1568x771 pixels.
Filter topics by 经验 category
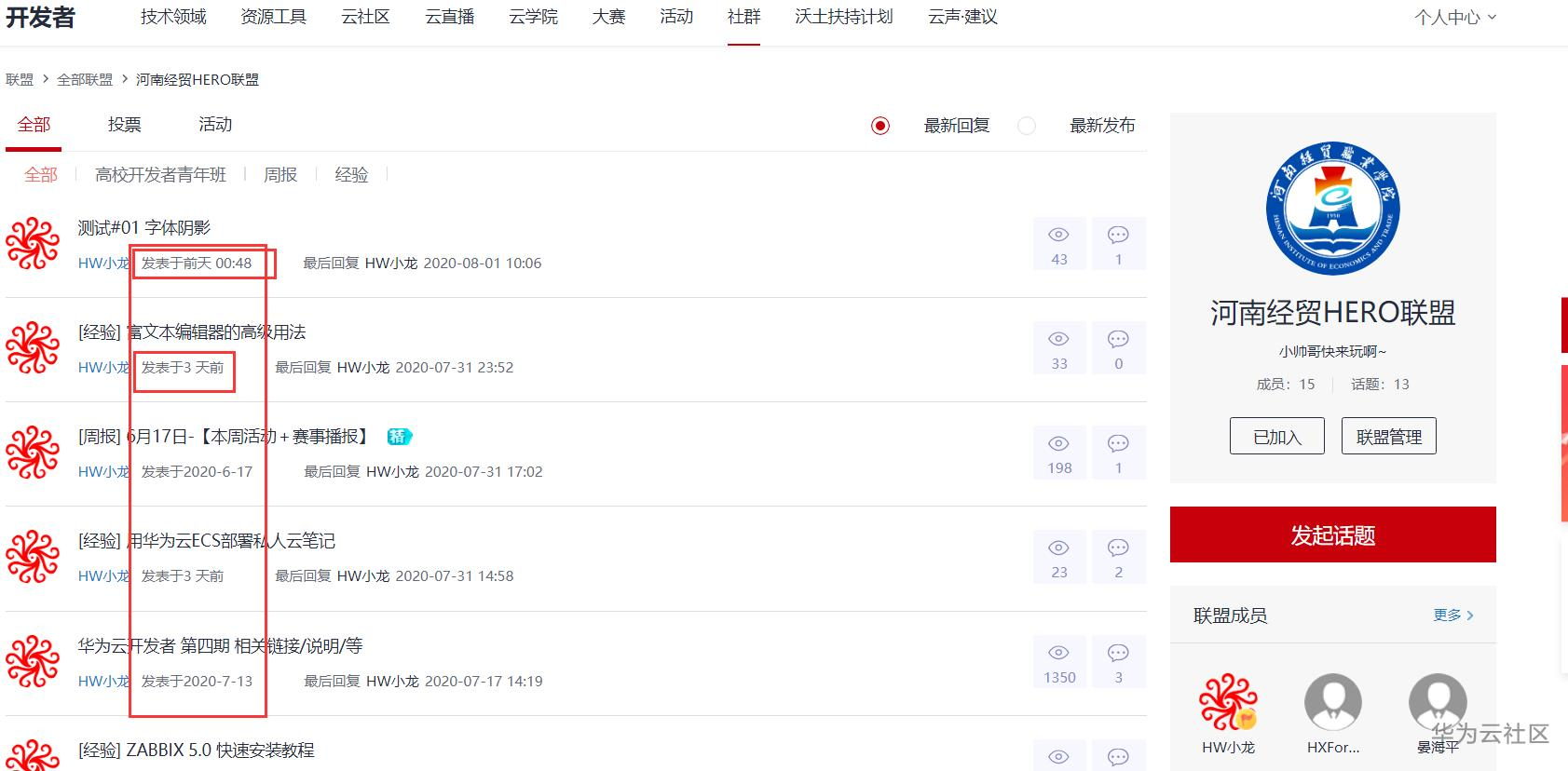(351, 174)
